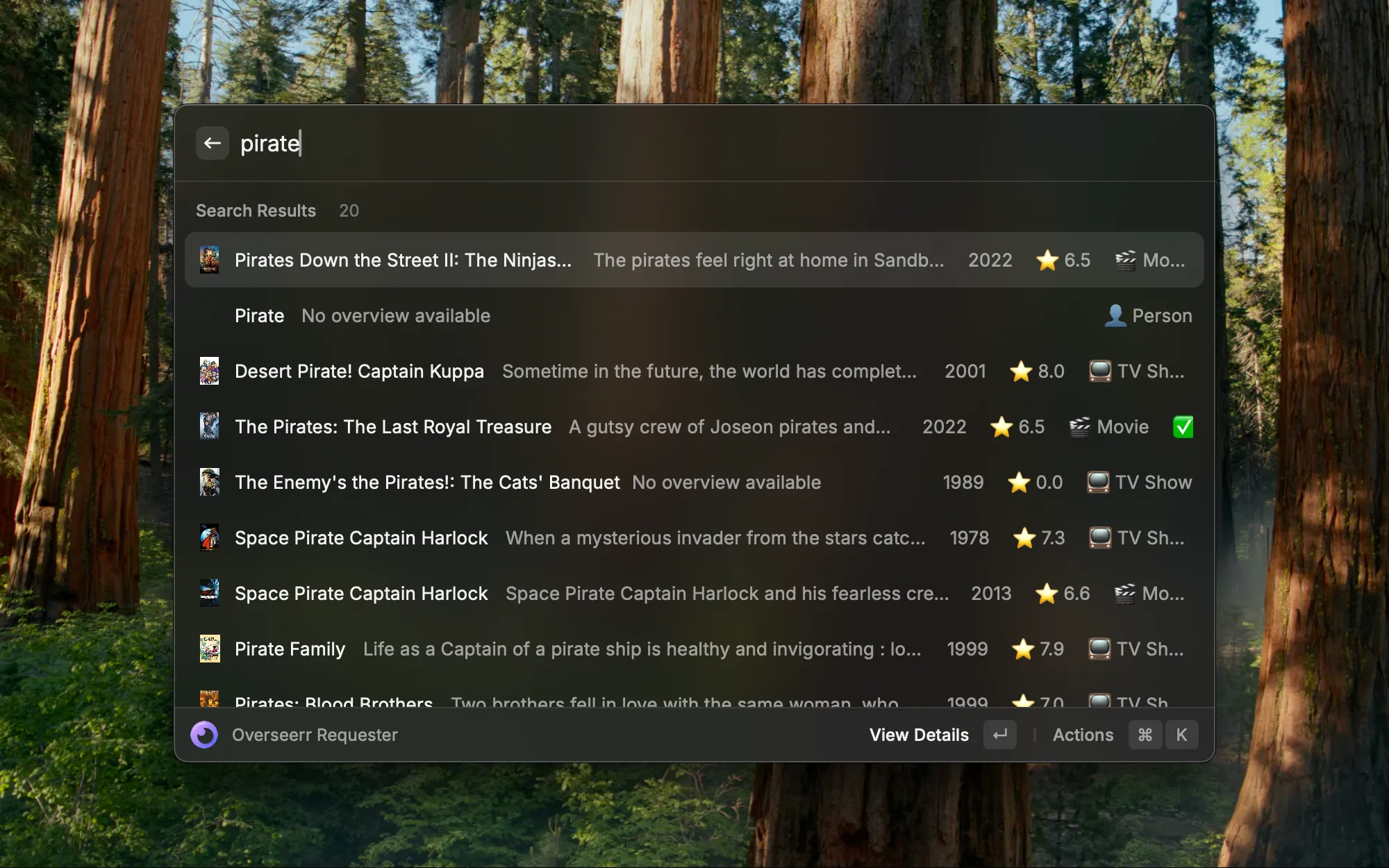Click the back arrow button
The height and width of the screenshot is (868, 1389).
click(212, 143)
